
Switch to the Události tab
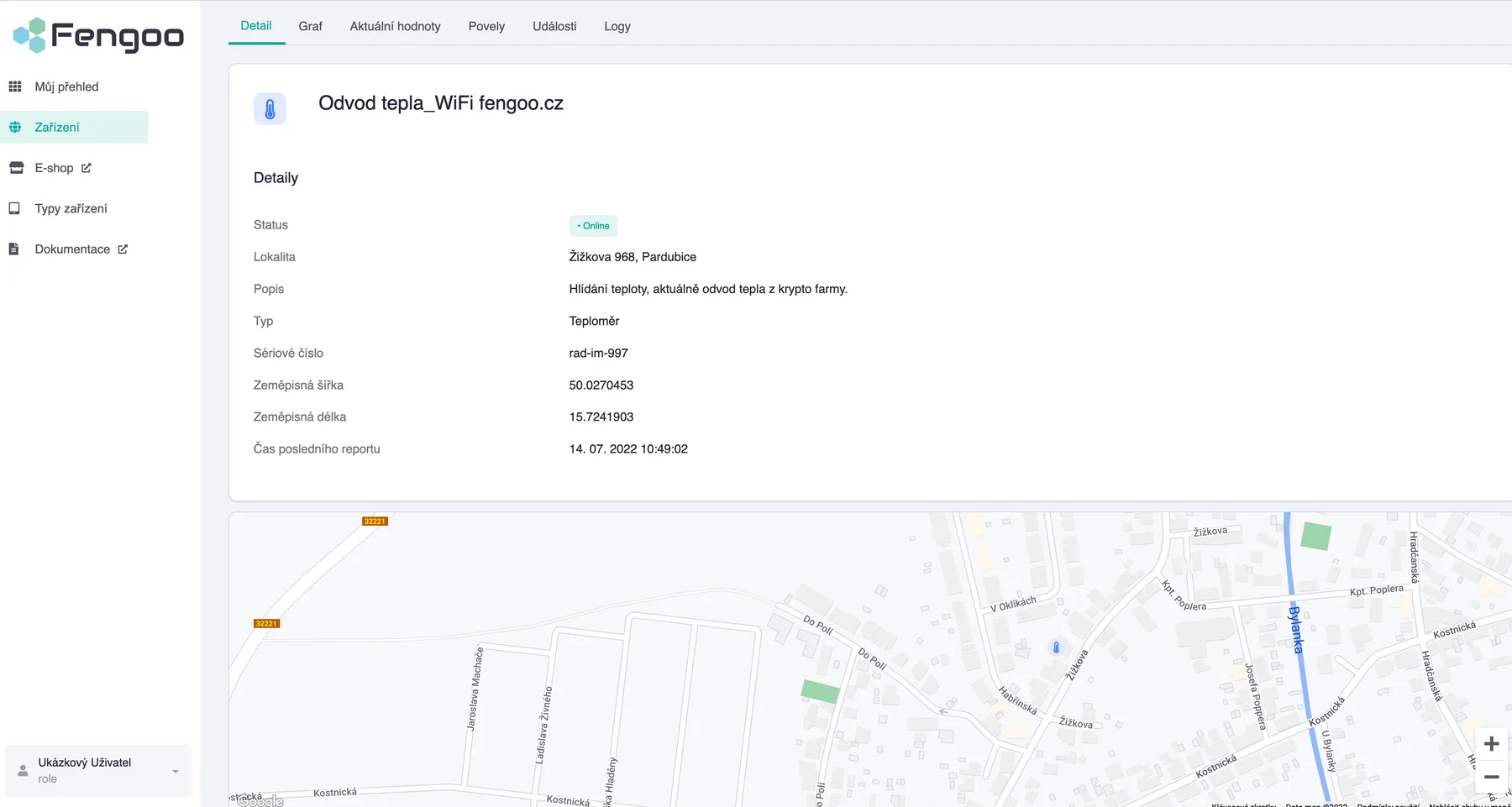554,26
